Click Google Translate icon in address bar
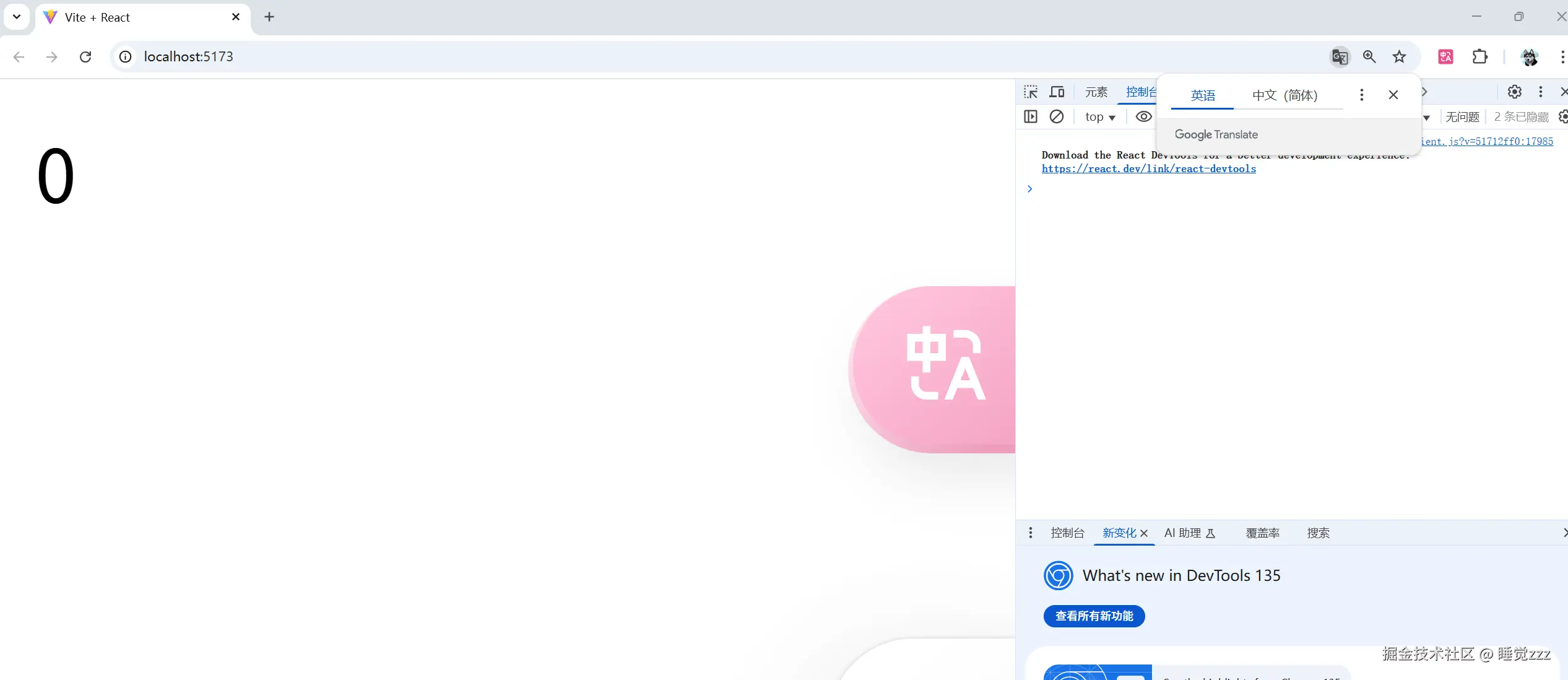Viewport: 1568px width, 680px height. point(1340,57)
